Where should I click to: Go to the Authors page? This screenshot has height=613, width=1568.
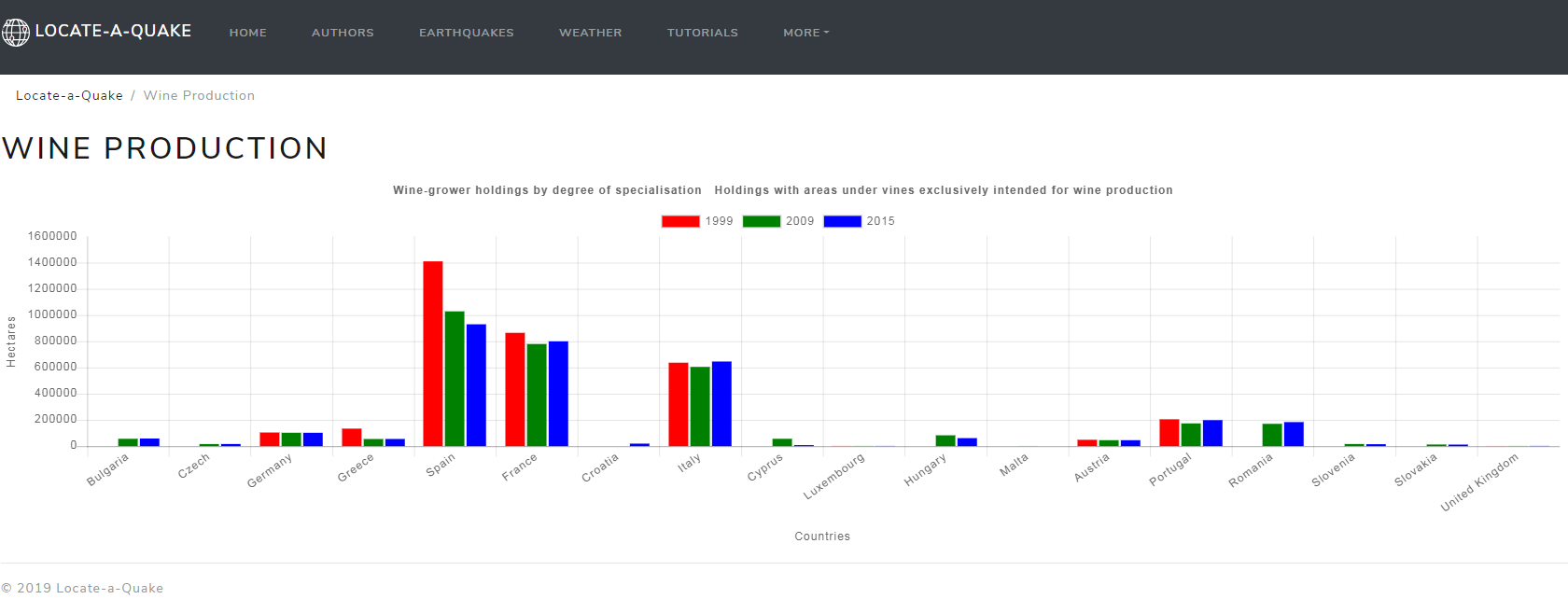[343, 33]
